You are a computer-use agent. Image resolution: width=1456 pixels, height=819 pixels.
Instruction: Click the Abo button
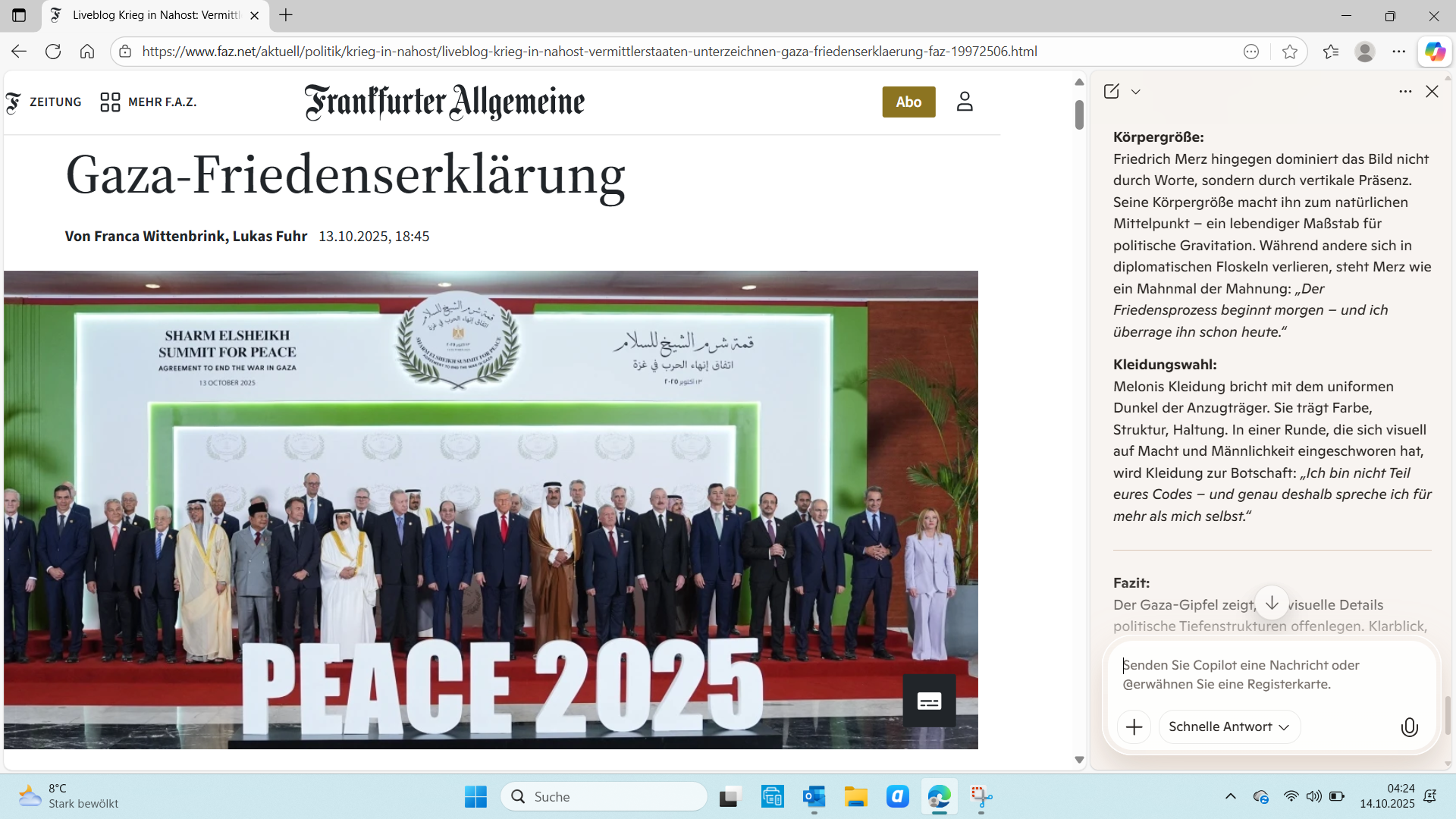[908, 102]
